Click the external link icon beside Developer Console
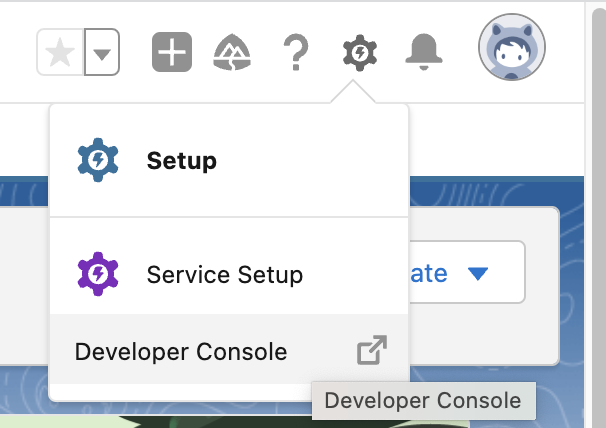 pos(372,350)
